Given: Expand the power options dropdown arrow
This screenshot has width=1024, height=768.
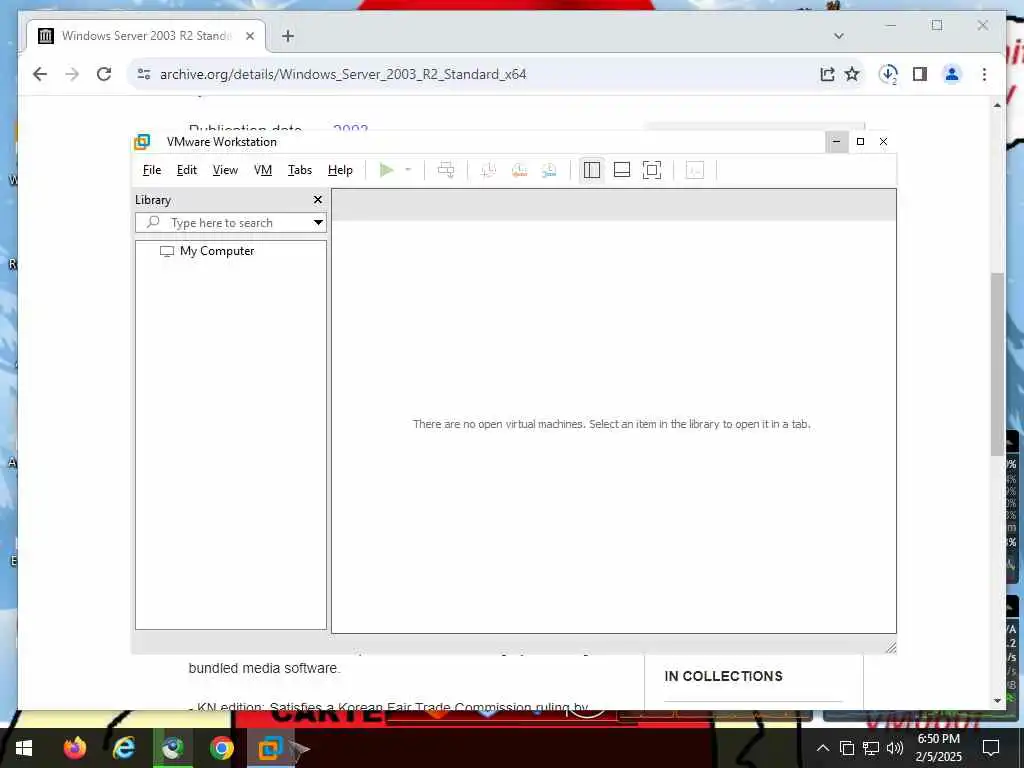Looking at the screenshot, I should pos(408,170).
